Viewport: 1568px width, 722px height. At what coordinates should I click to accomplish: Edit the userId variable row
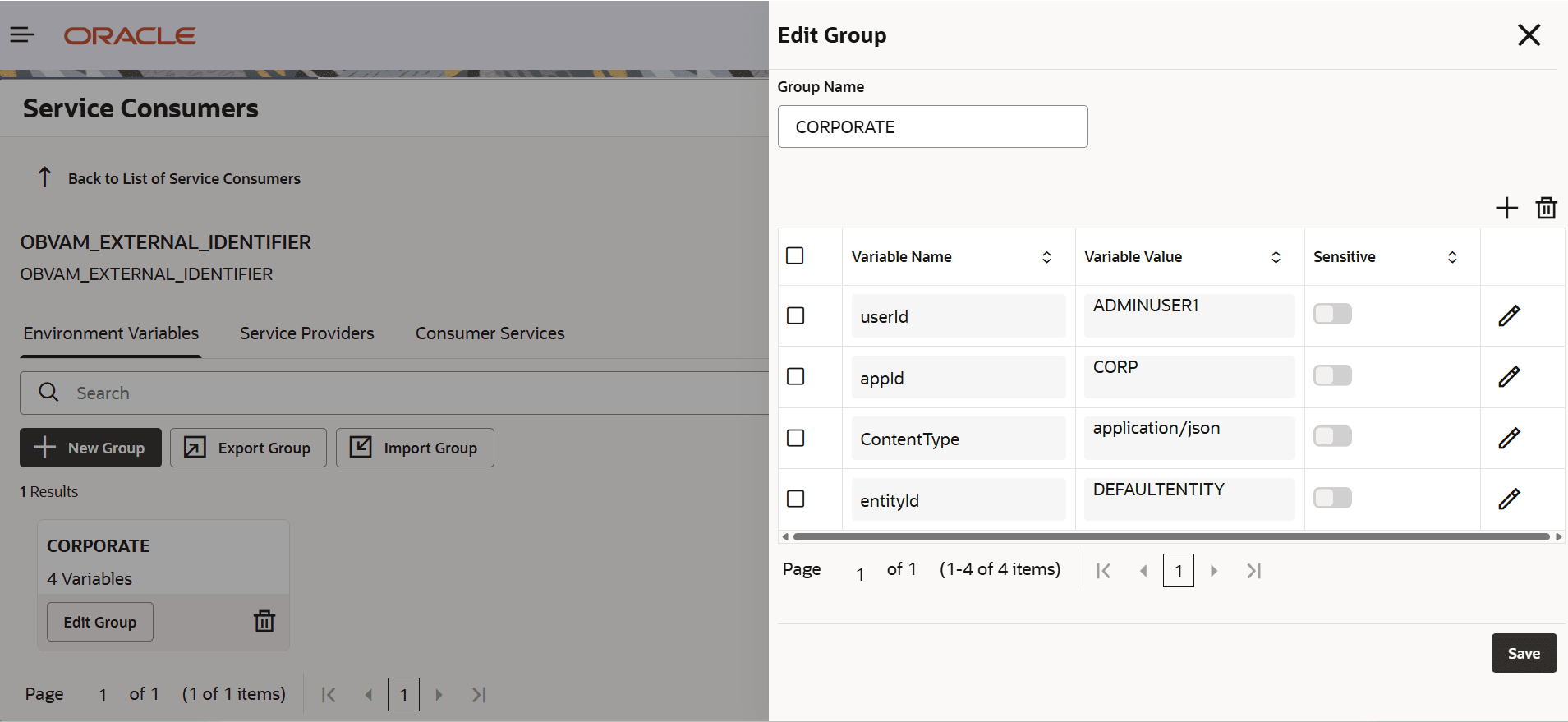[x=1509, y=316]
